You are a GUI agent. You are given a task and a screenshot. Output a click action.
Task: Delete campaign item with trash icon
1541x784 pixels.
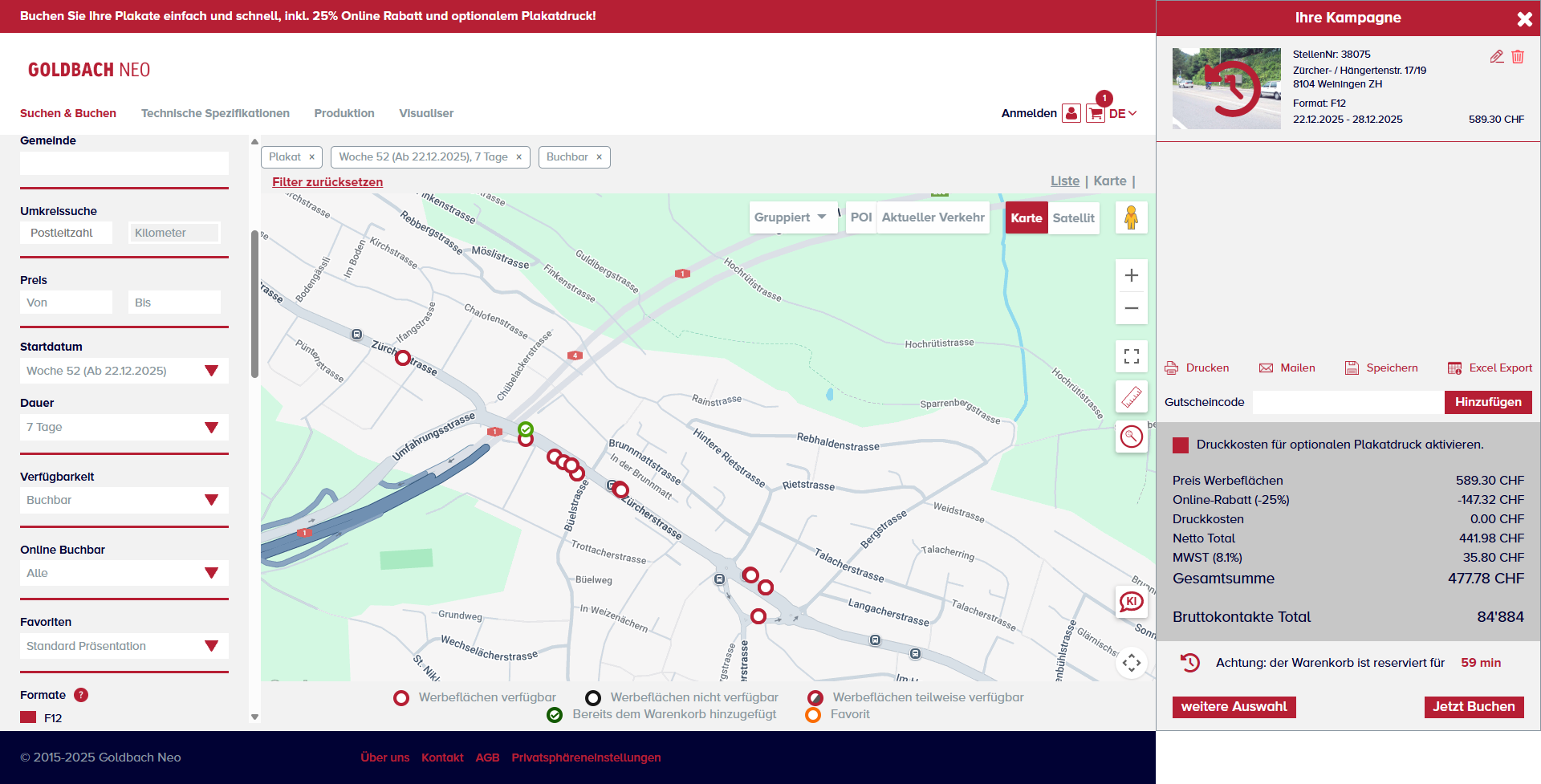coord(1518,56)
